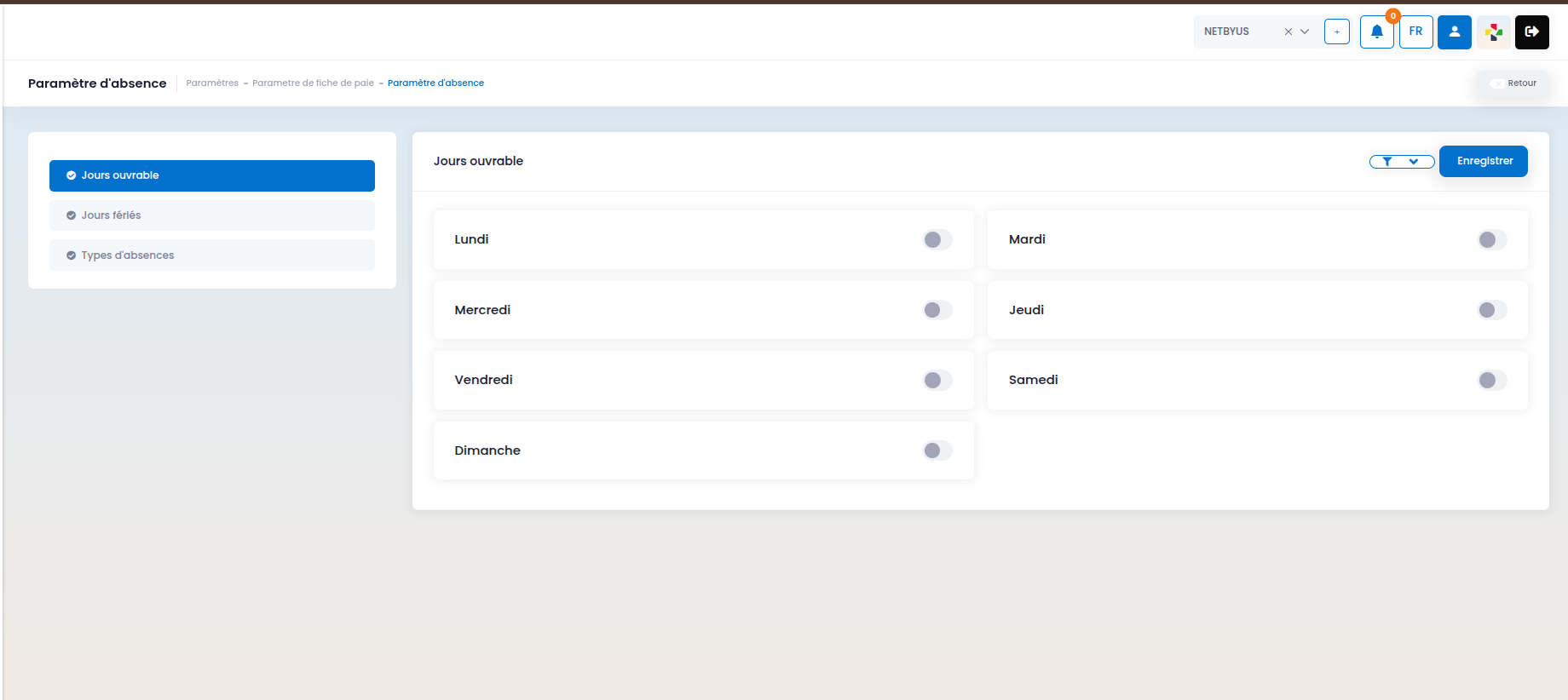Go to Paramètres breadcrumb link
This screenshot has width=1568, height=700.
coord(212,83)
